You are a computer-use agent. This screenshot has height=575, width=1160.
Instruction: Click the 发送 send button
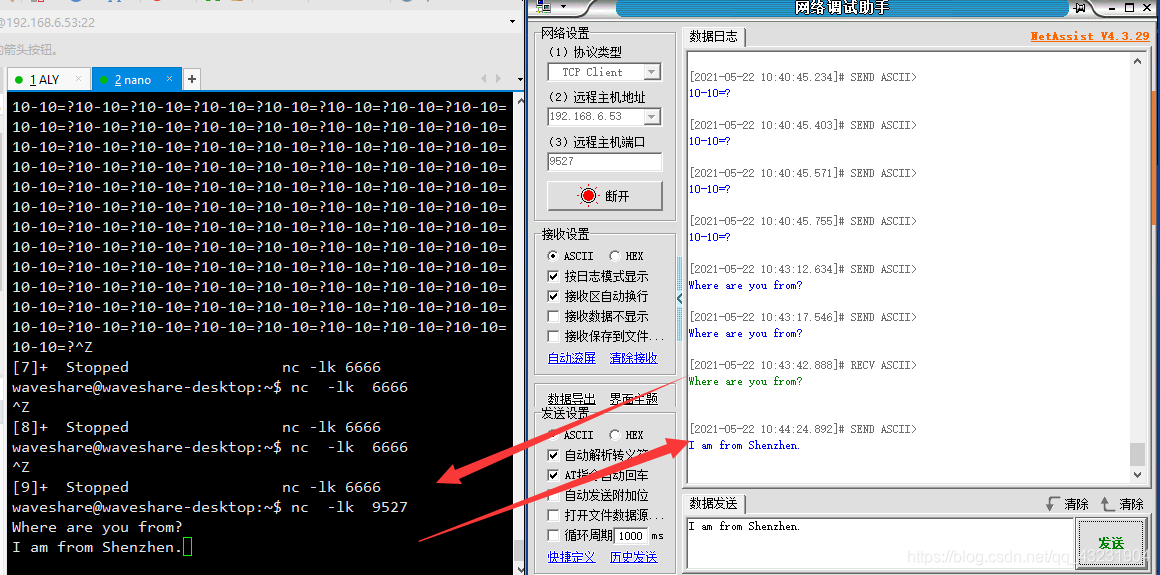(1111, 543)
